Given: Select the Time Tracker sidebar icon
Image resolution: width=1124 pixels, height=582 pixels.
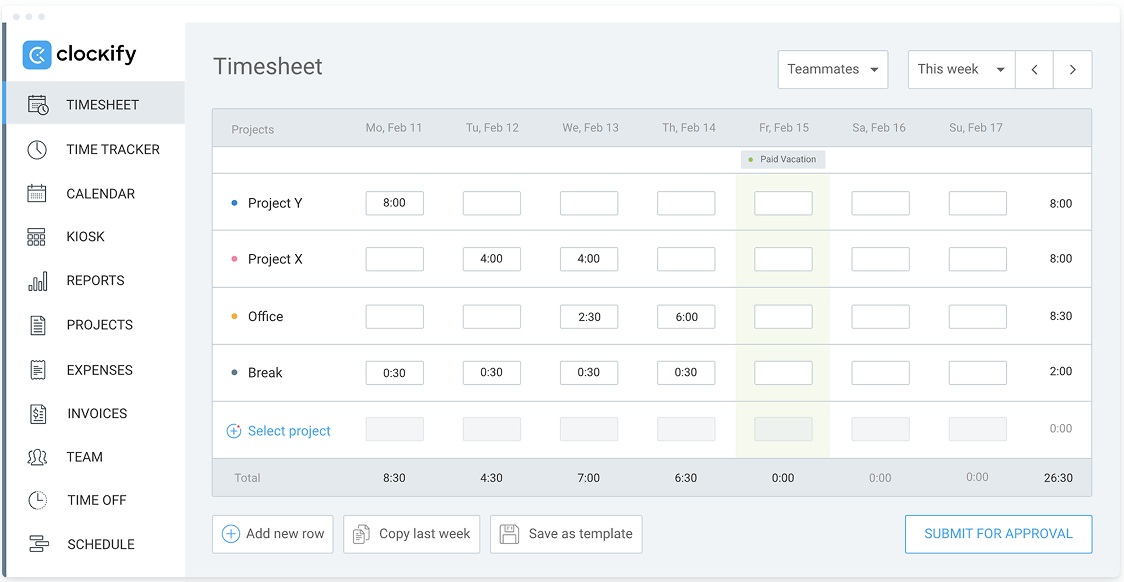Looking at the screenshot, I should [x=36, y=149].
